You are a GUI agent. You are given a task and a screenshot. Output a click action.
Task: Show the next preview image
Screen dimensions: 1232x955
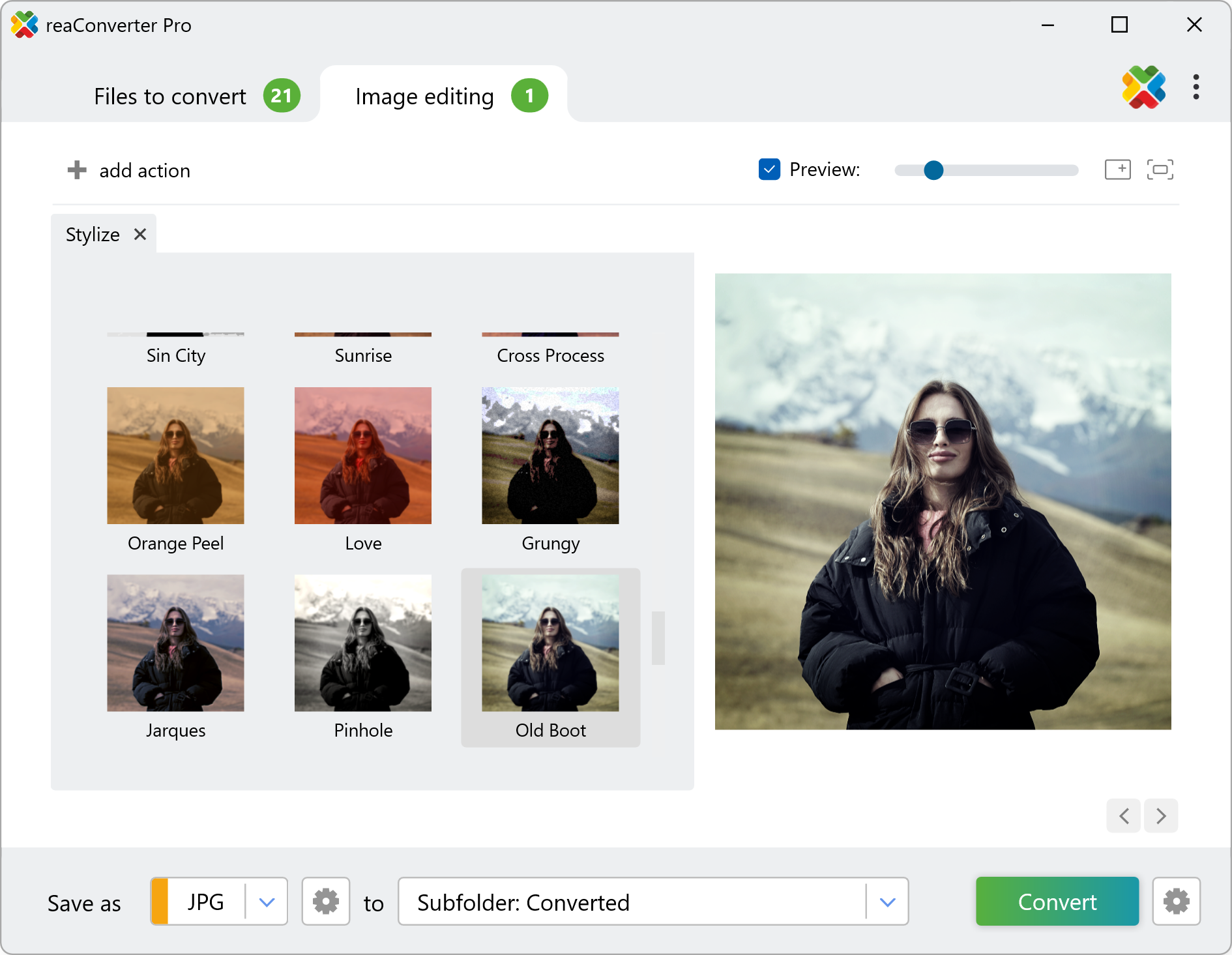pos(1161,815)
